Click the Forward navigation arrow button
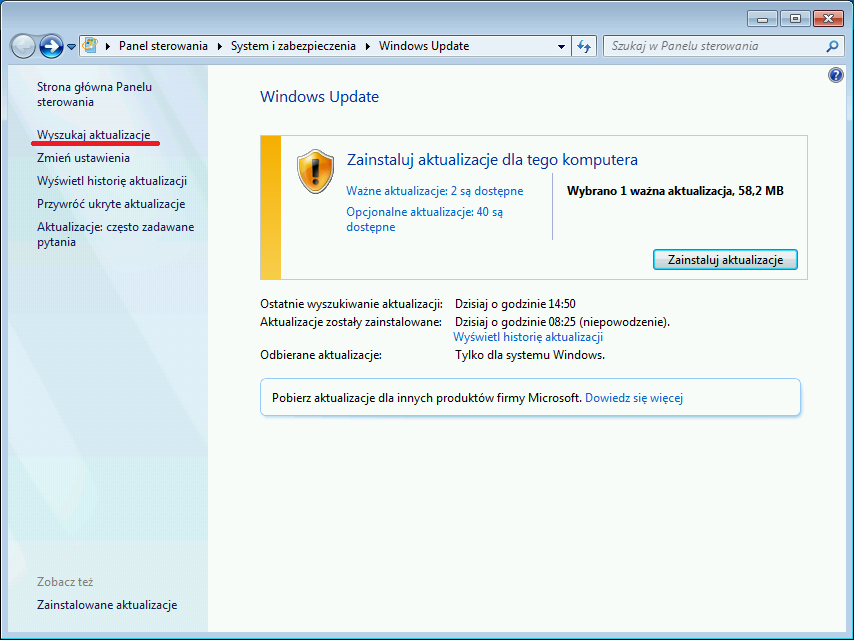 pyautogui.click(x=52, y=46)
